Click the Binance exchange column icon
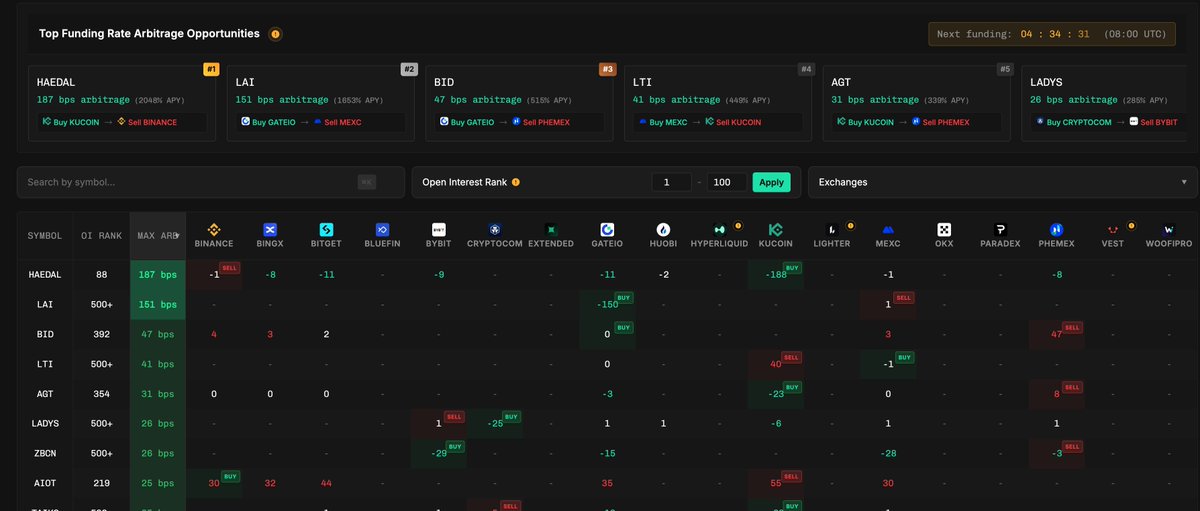The image size is (1200, 511). coord(214,230)
